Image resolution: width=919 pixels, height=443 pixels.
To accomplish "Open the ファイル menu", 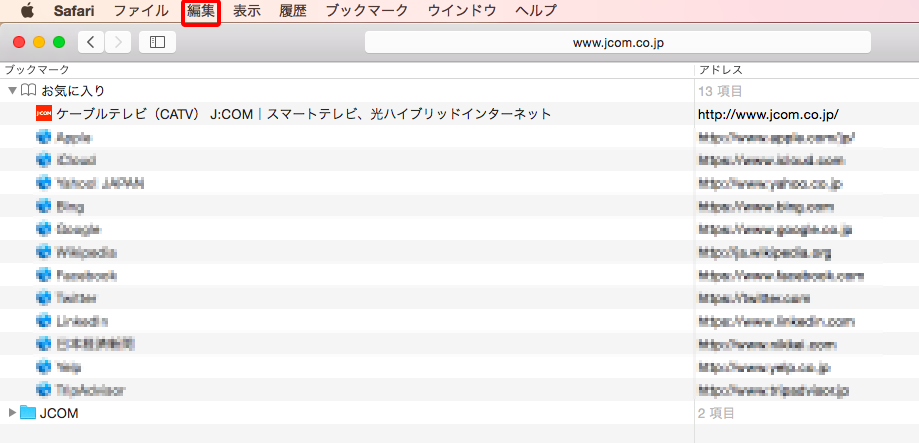I will [141, 11].
